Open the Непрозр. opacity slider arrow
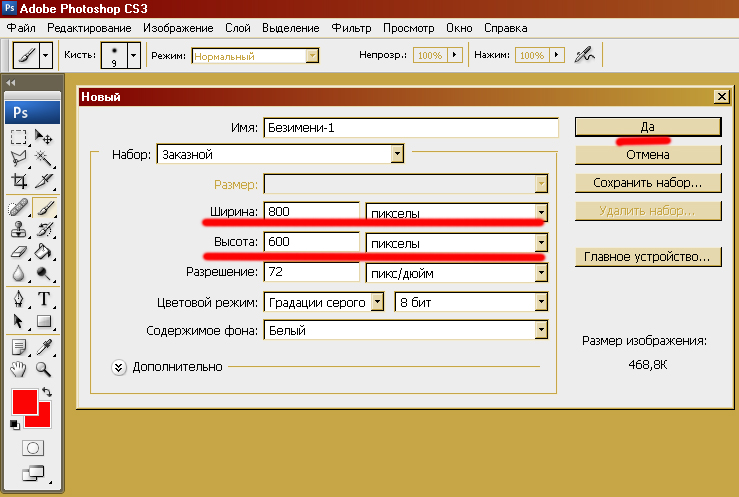The image size is (739, 497). [455, 55]
